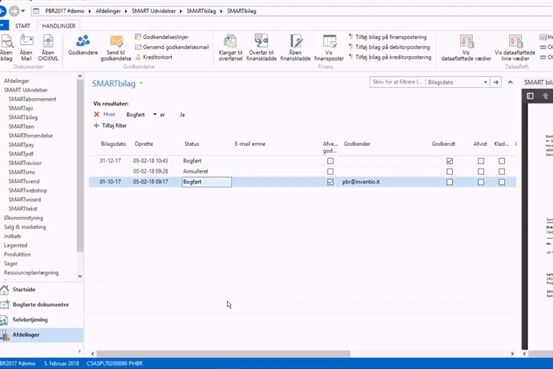
Task: Toggle the sidebar icon in SMART bilag preview
Action: [530, 96]
